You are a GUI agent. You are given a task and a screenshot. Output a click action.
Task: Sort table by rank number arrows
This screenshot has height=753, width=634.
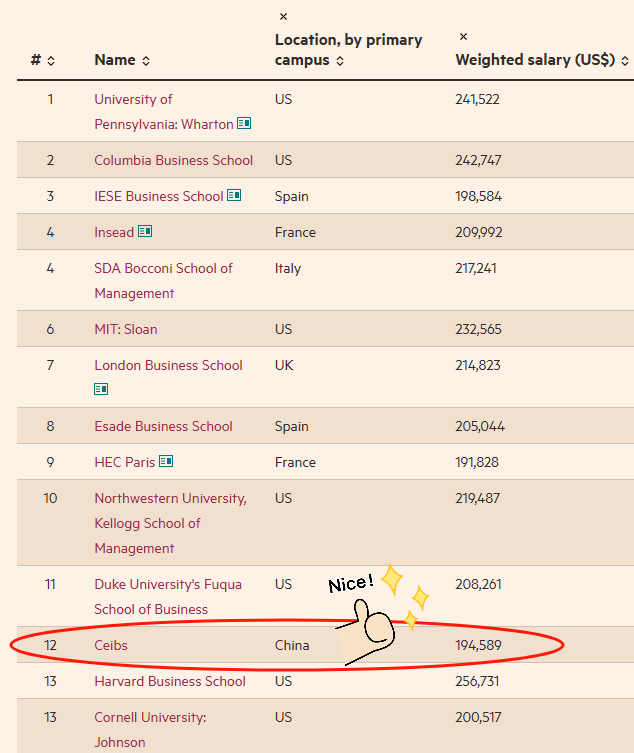click(51, 61)
